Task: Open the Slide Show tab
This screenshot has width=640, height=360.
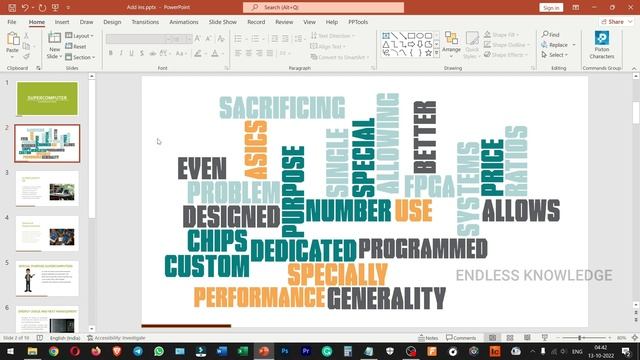Action: coord(223,22)
